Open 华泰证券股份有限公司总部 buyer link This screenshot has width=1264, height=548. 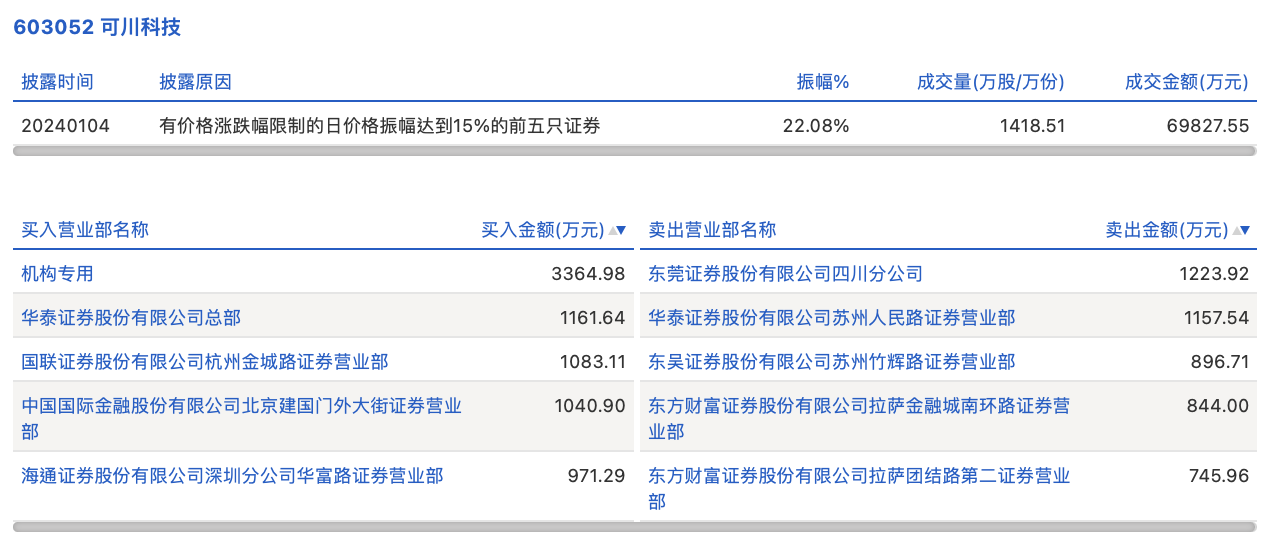pos(131,317)
